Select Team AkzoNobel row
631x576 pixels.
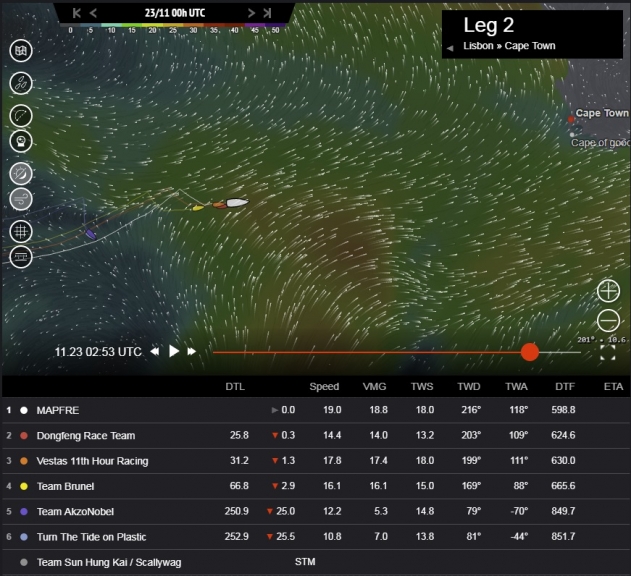[316, 512]
